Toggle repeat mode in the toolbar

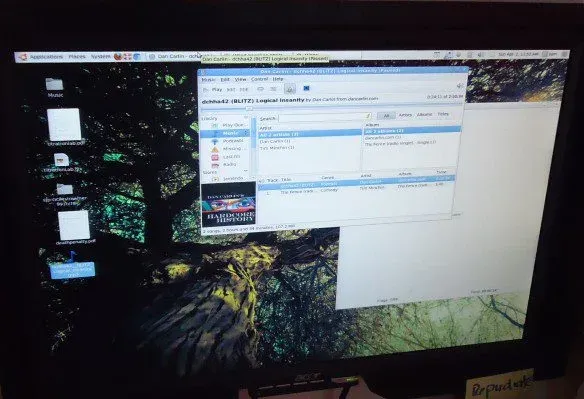(x=261, y=89)
